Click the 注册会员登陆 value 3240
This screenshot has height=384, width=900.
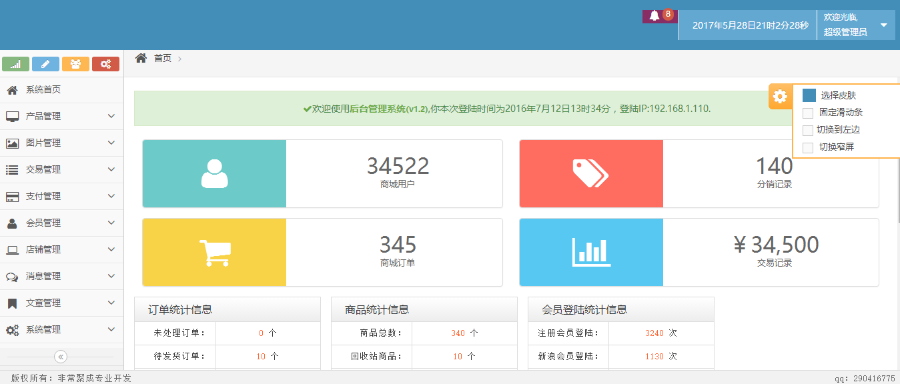tap(654, 333)
